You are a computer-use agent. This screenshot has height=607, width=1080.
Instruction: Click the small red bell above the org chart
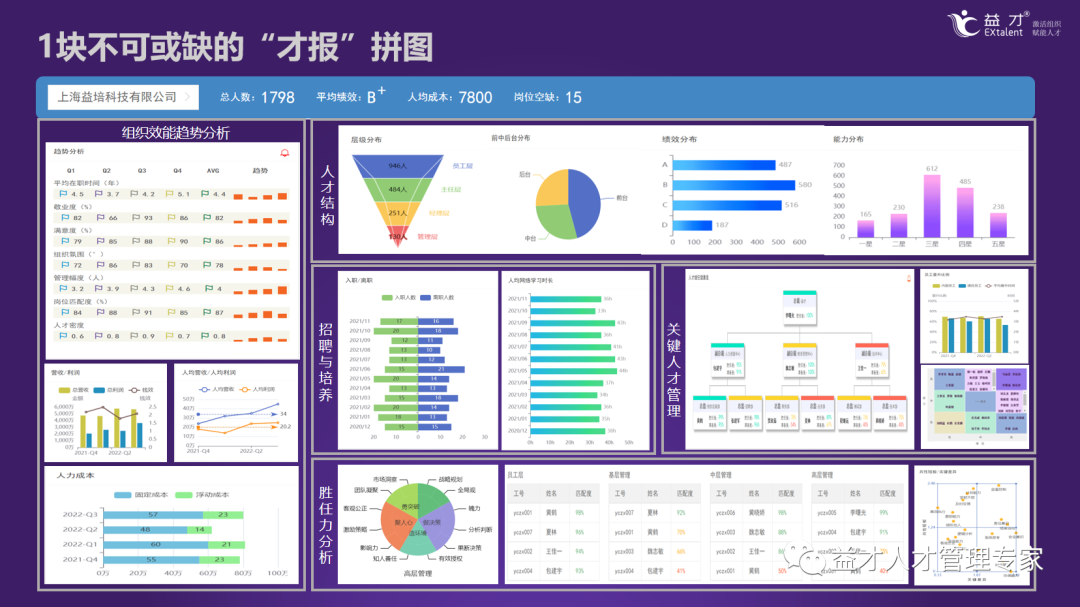pos(908,278)
